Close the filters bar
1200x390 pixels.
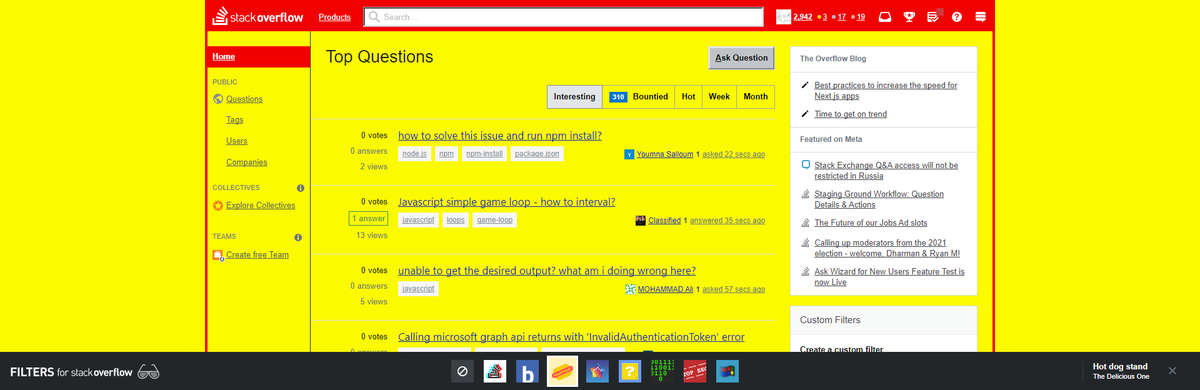[x=1172, y=371]
